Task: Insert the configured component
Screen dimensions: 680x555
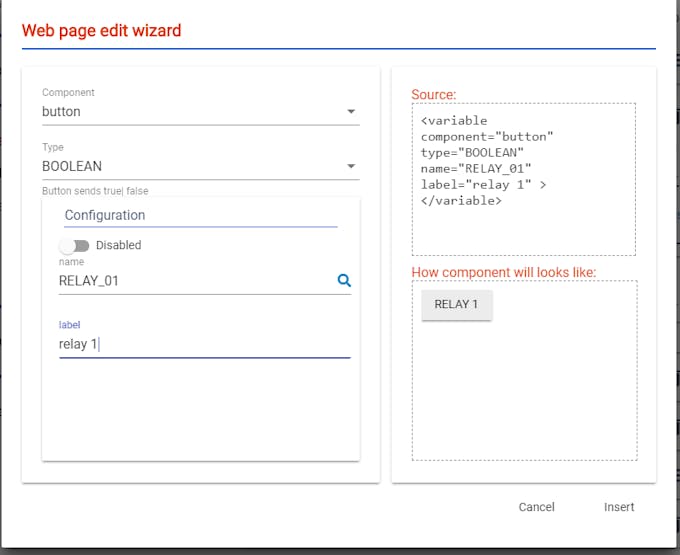Action: coord(619,507)
